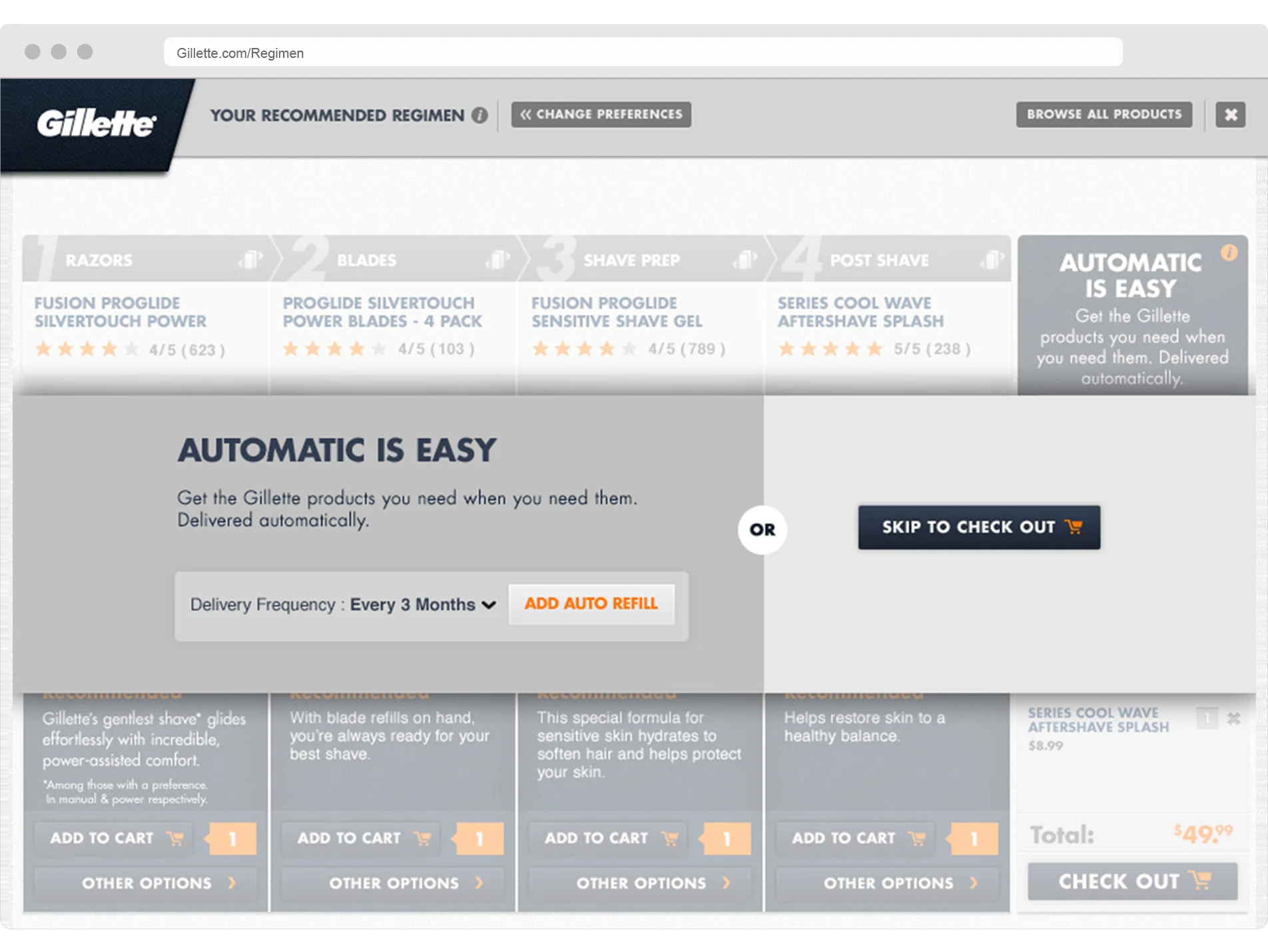Open info icon beside Your Recommended Regimen

coord(479,115)
